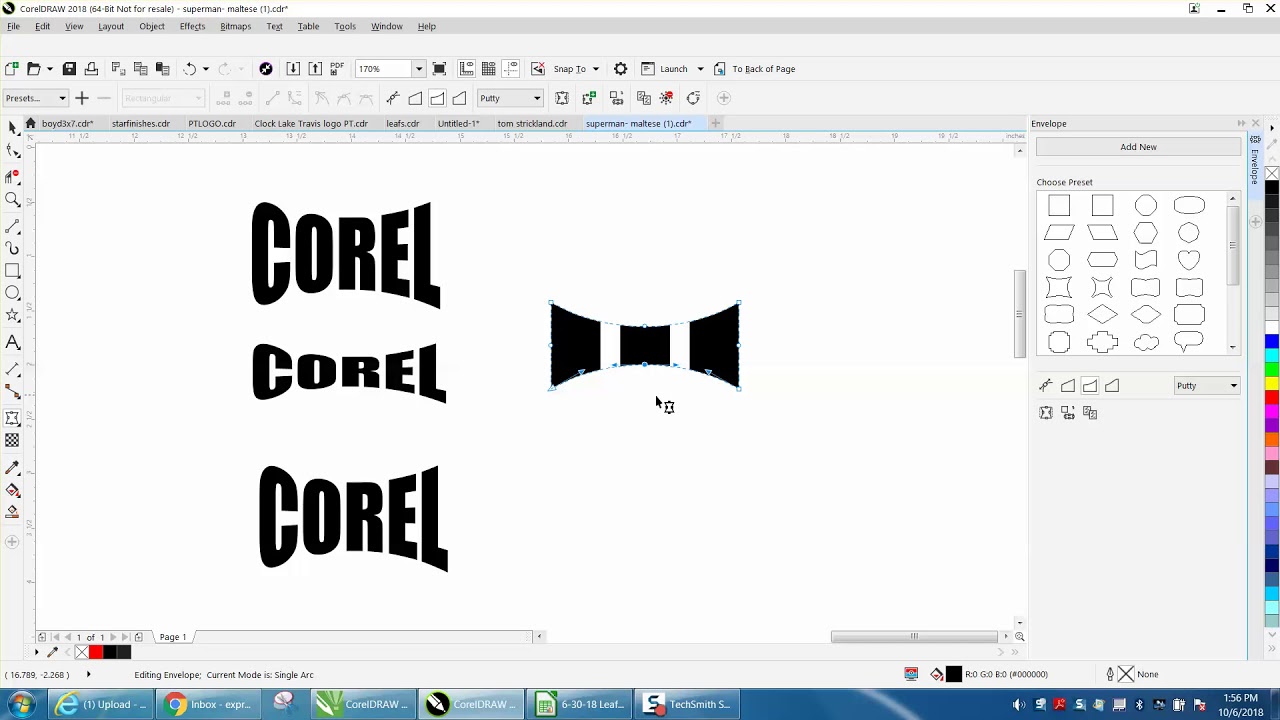Pick yellow swatch in color palette

tap(1272, 384)
